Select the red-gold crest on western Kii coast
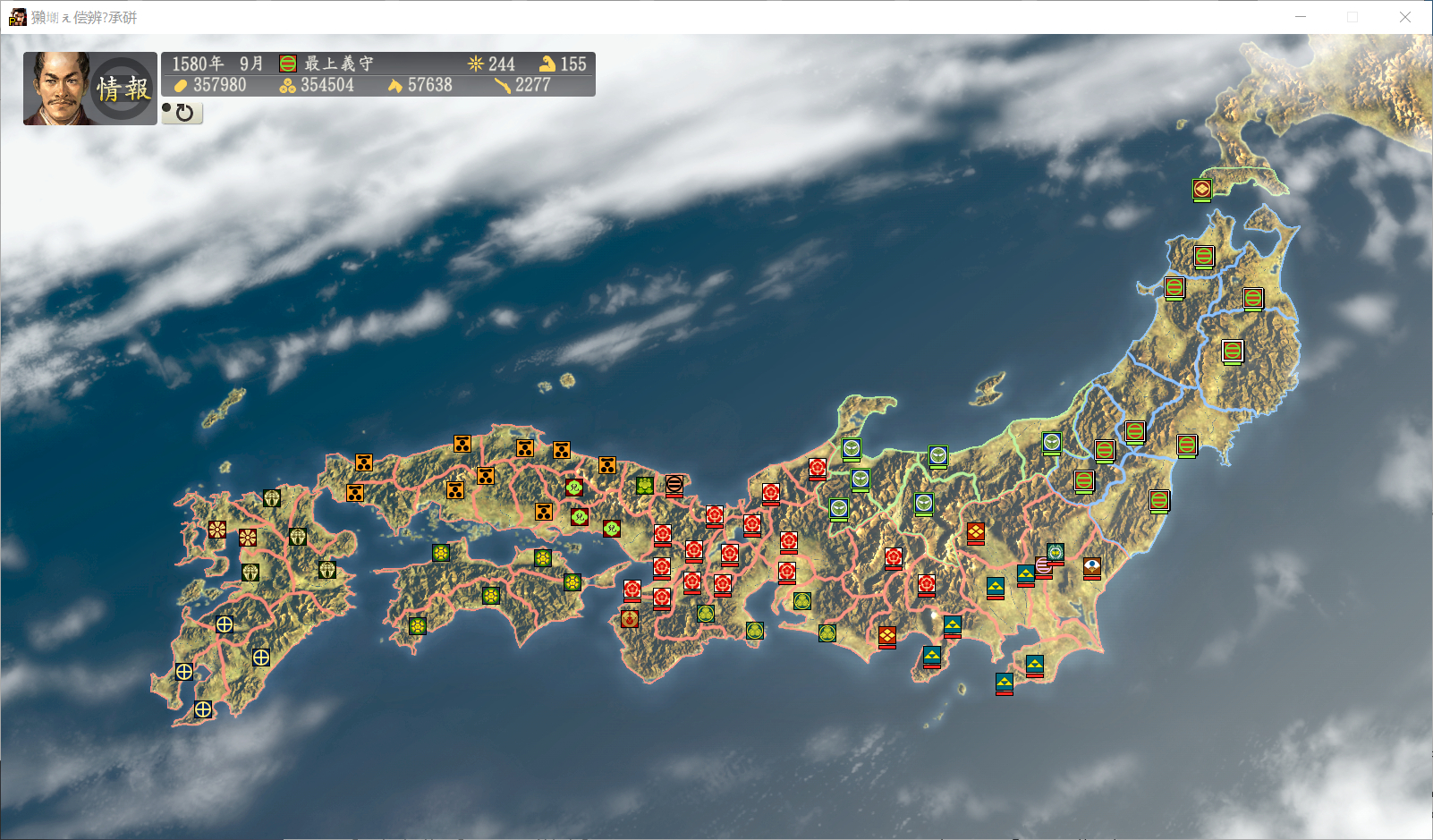Viewport: 1433px width, 840px height. (630, 618)
